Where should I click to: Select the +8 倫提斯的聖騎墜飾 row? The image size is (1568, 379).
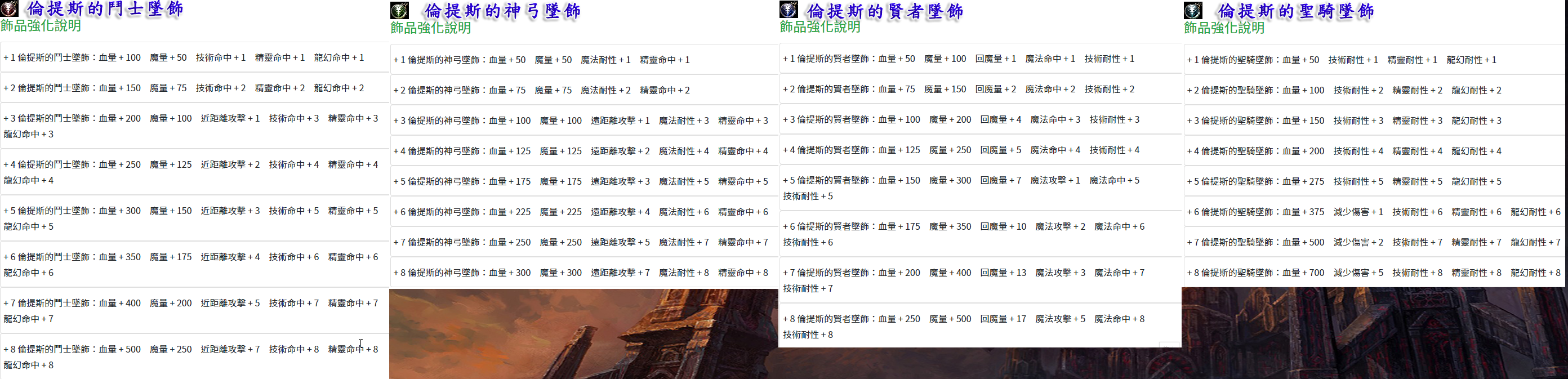click(x=1374, y=273)
